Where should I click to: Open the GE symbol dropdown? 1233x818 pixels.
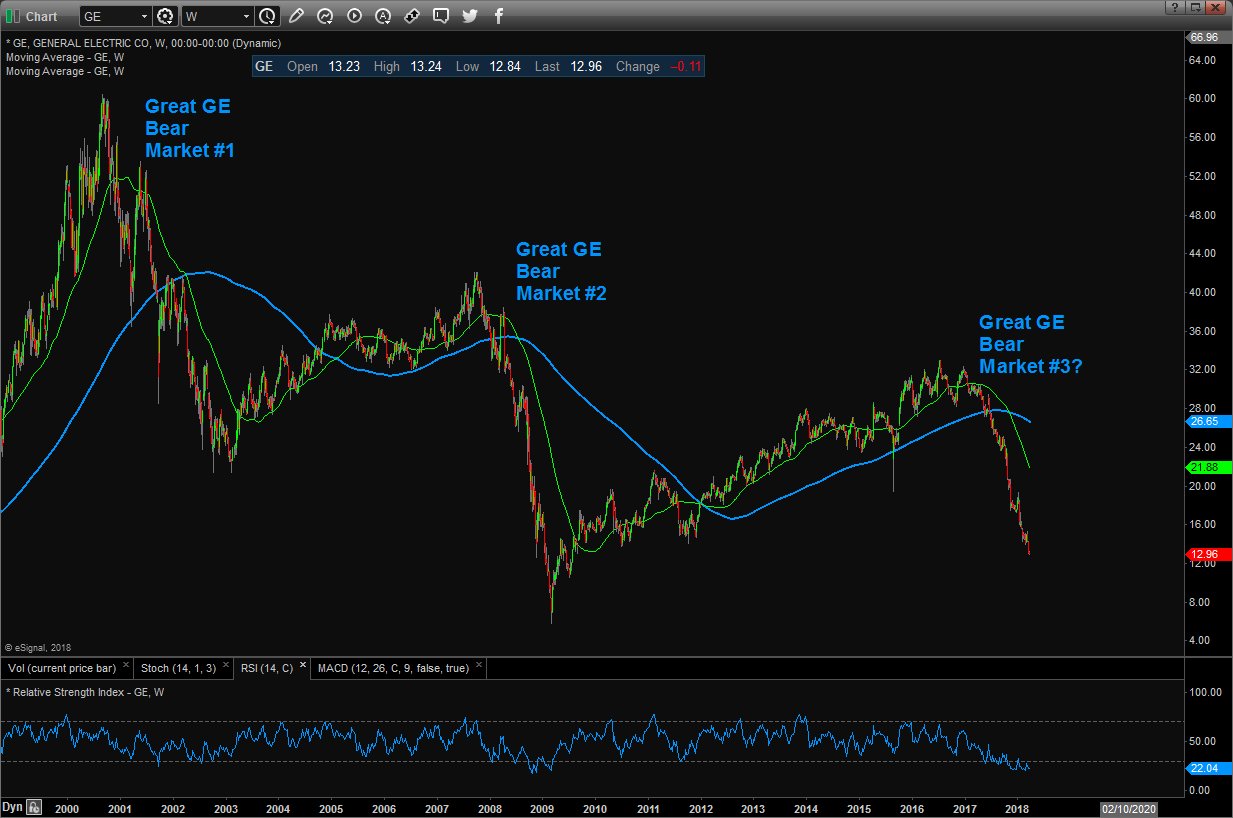(x=145, y=16)
